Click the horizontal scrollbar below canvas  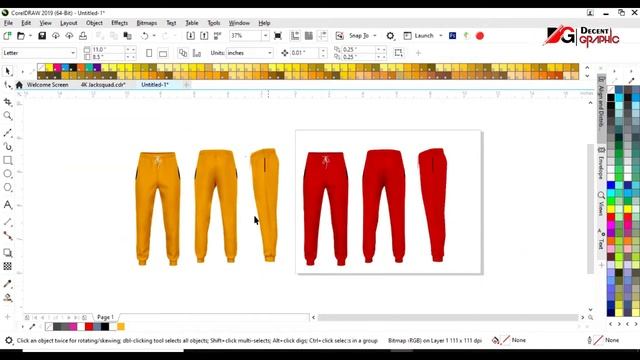[448, 317]
